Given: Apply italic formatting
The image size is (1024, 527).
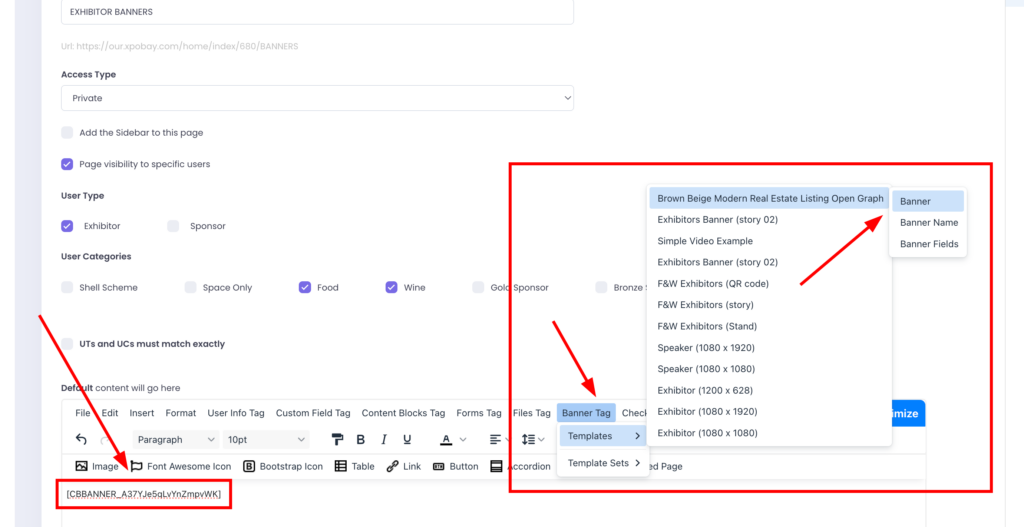Looking at the screenshot, I should tap(383, 439).
